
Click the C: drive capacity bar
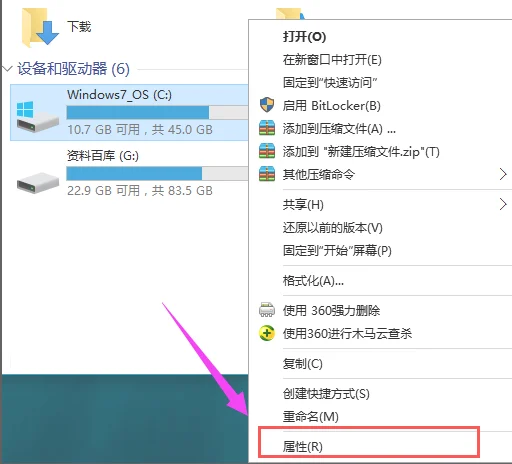click(x=157, y=112)
